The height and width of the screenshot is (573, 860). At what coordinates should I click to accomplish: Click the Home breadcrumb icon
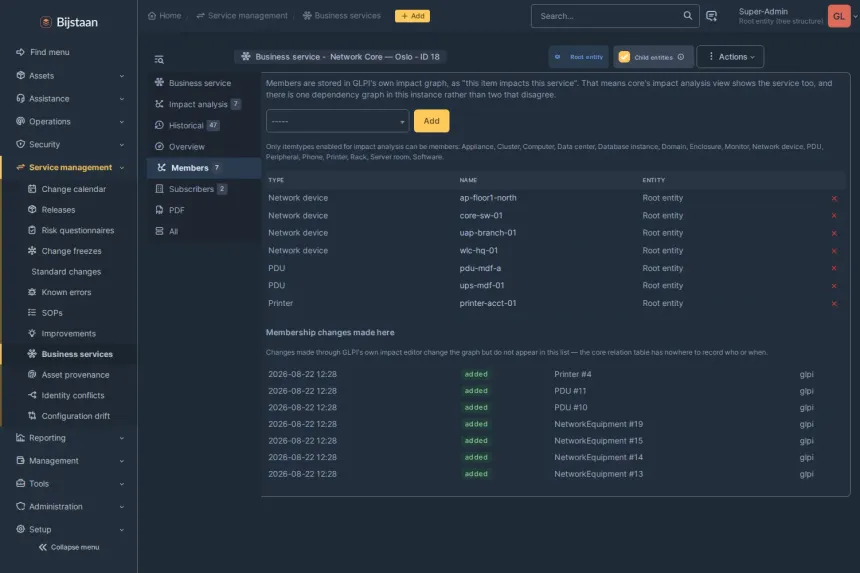pos(152,16)
